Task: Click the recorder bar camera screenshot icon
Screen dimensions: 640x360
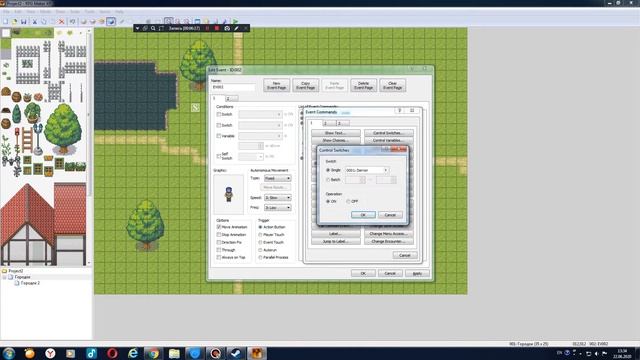Action: 227,28
